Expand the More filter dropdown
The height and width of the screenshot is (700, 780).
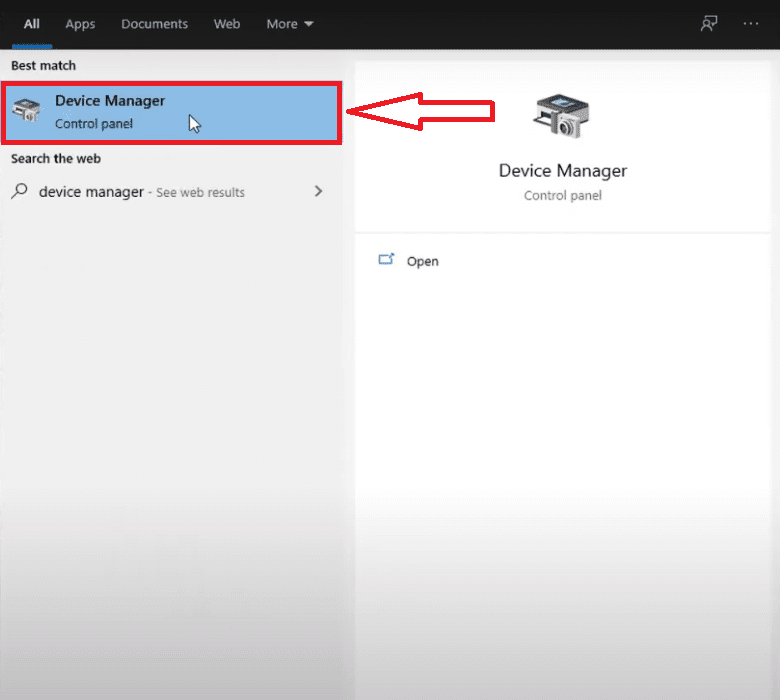coord(290,24)
